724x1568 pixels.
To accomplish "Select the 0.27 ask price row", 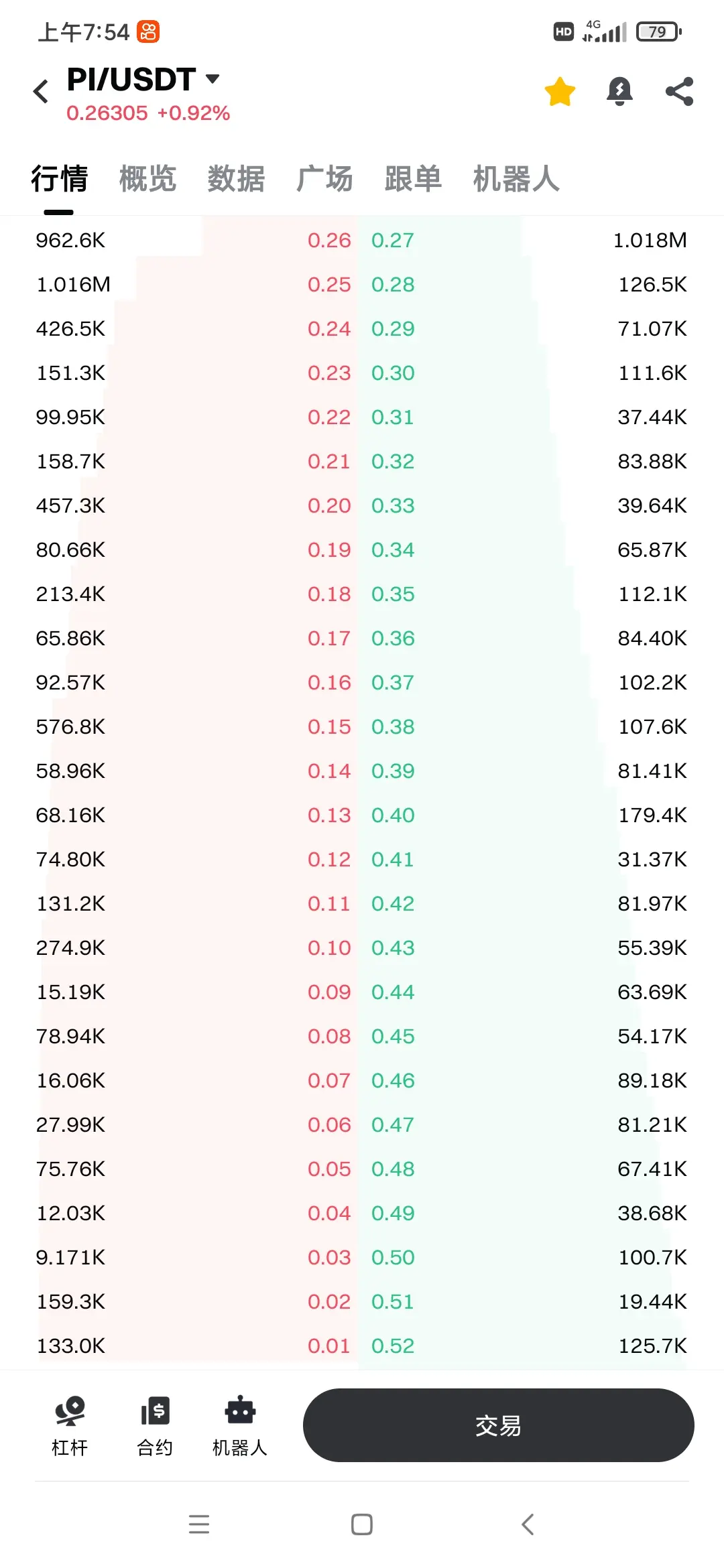I will (530, 240).
